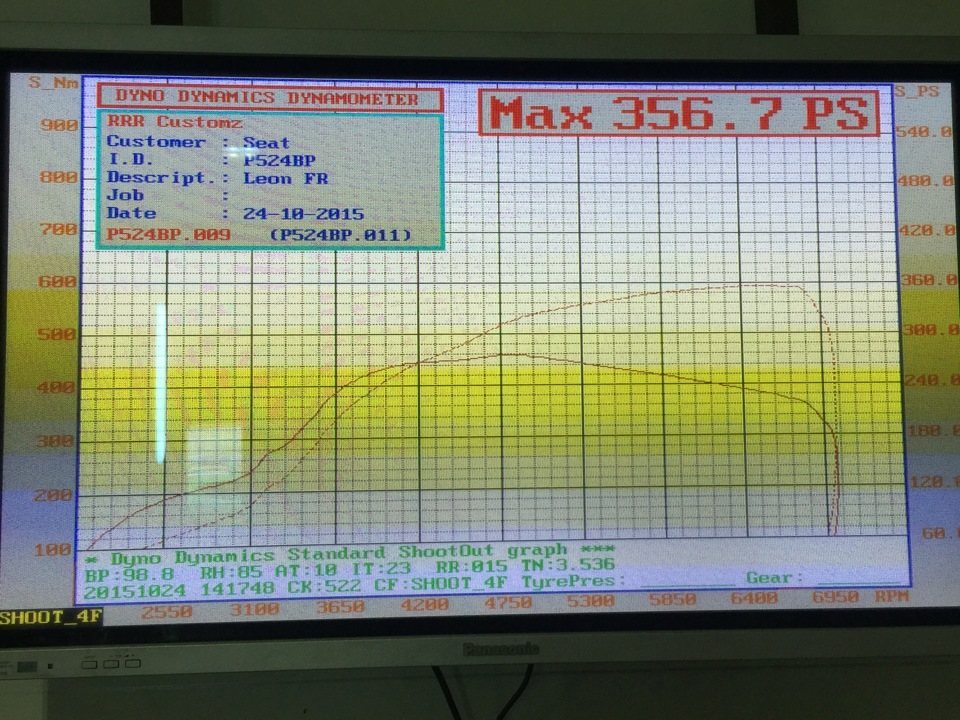Click the 6950 RPM axis label
Image resolution: width=960 pixels, height=720 pixels.
click(x=835, y=596)
